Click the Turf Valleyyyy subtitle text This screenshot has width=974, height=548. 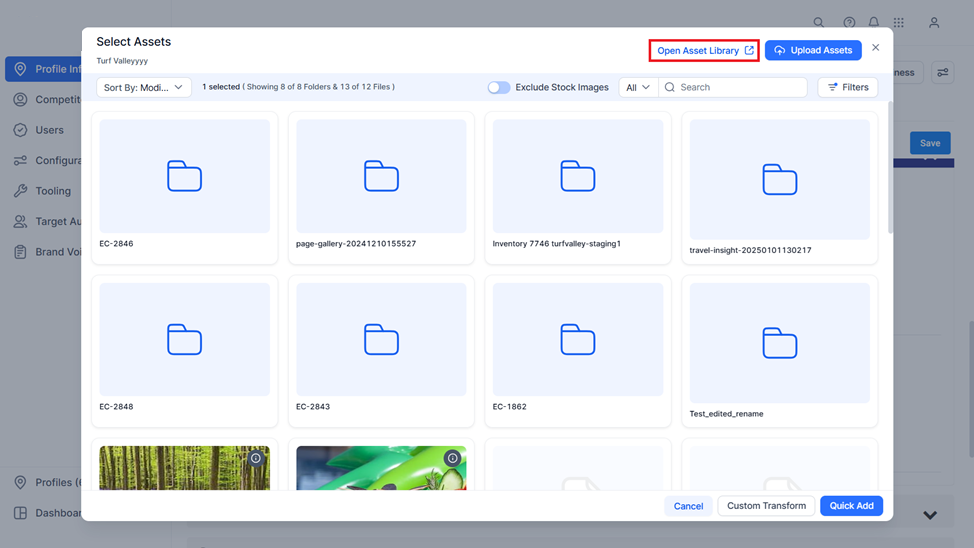122,61
